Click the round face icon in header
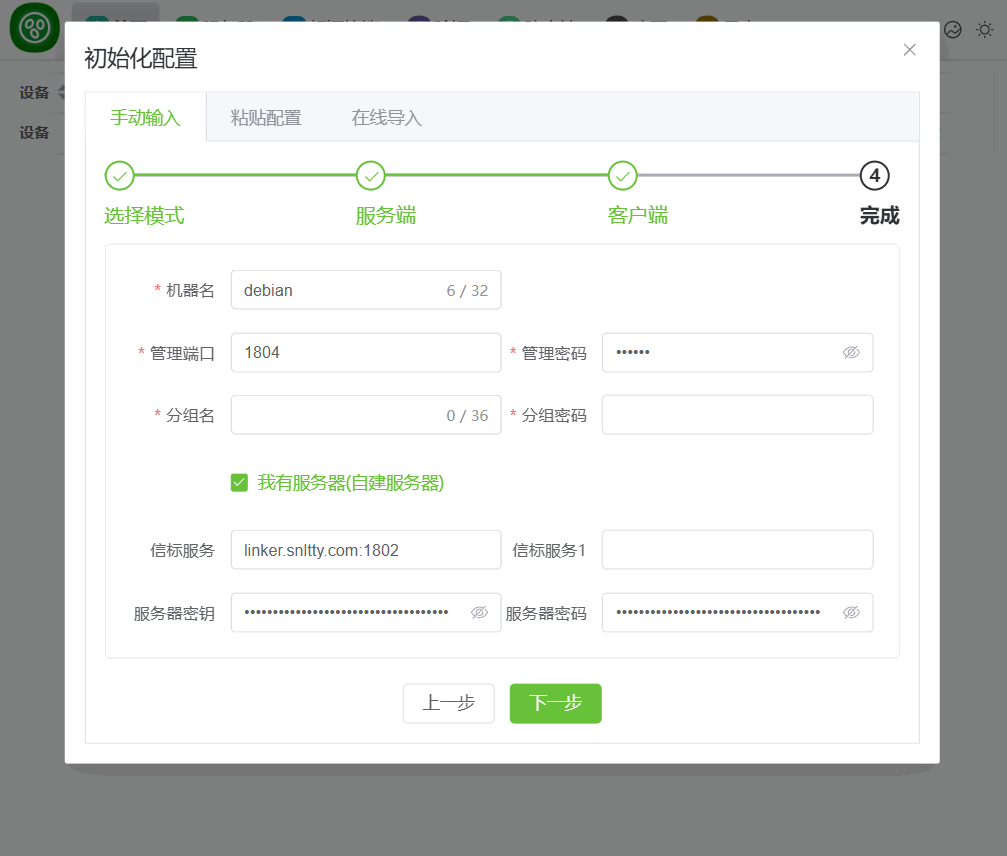Screen dimensions: 1007x856 (x=953, y=30)
